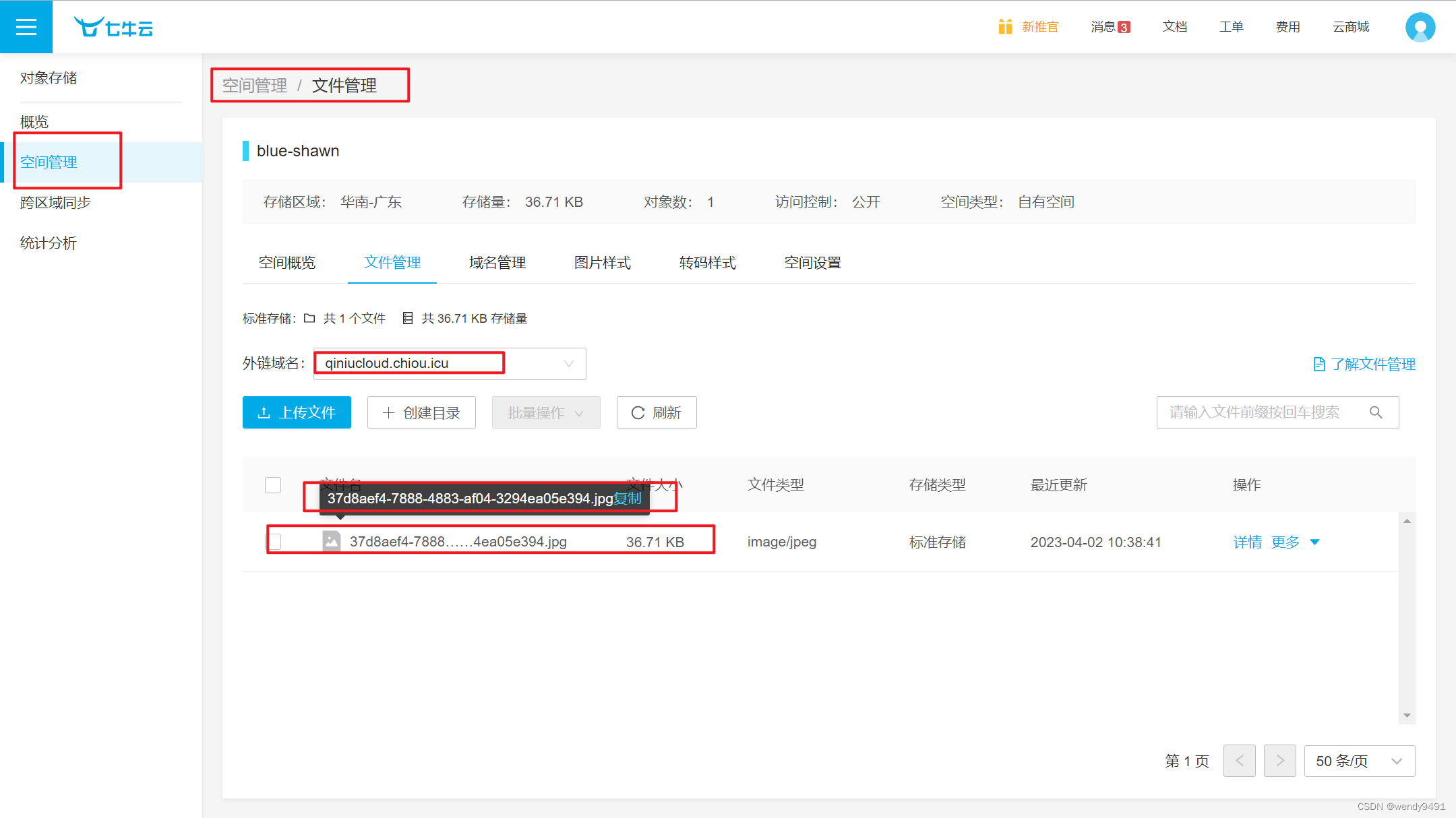Screen dimensions: 1456x818
Task: Click the 上传文件 upload button
Action: coord(297,412)
